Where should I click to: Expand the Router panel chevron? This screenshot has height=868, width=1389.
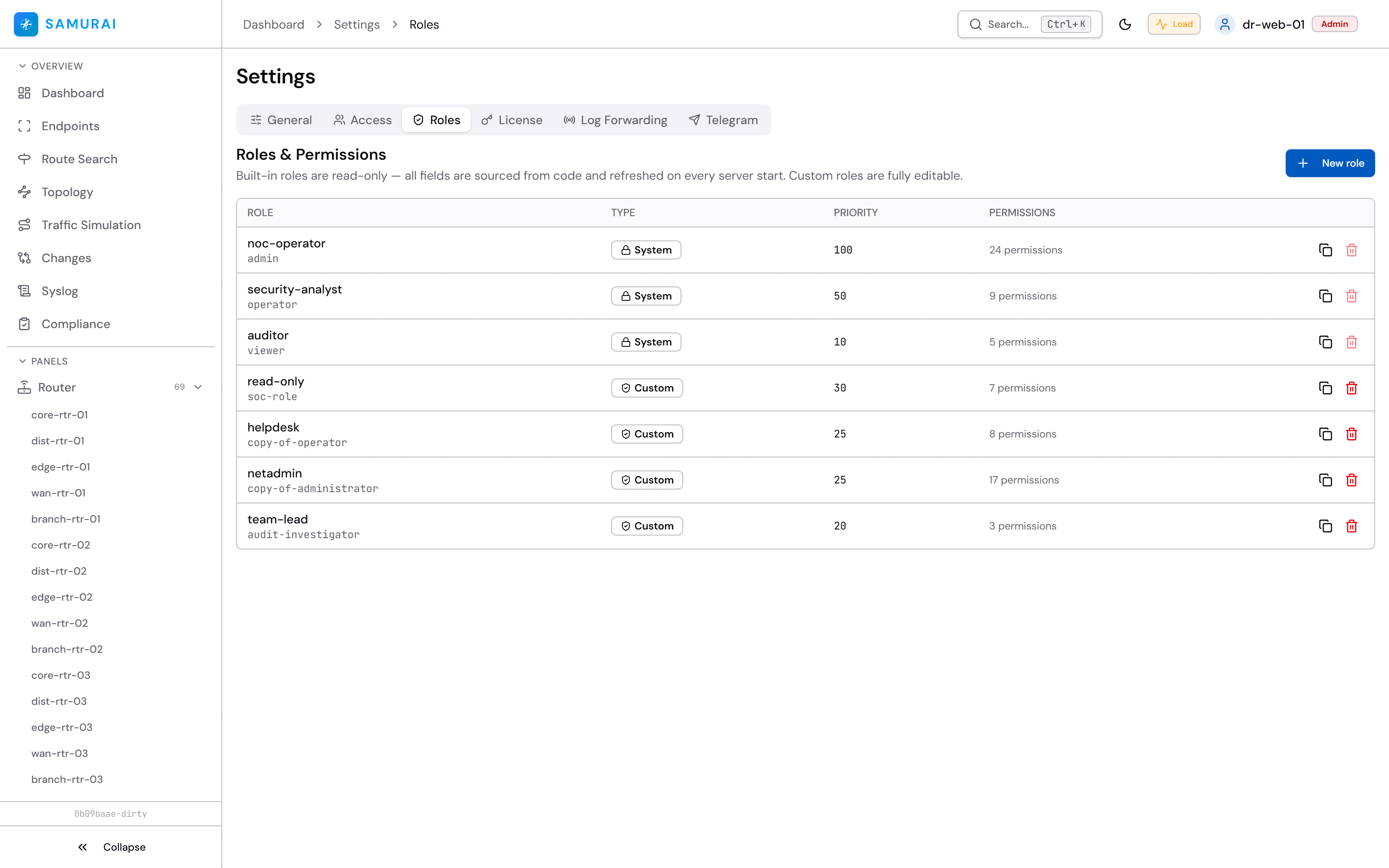point(198,387)
